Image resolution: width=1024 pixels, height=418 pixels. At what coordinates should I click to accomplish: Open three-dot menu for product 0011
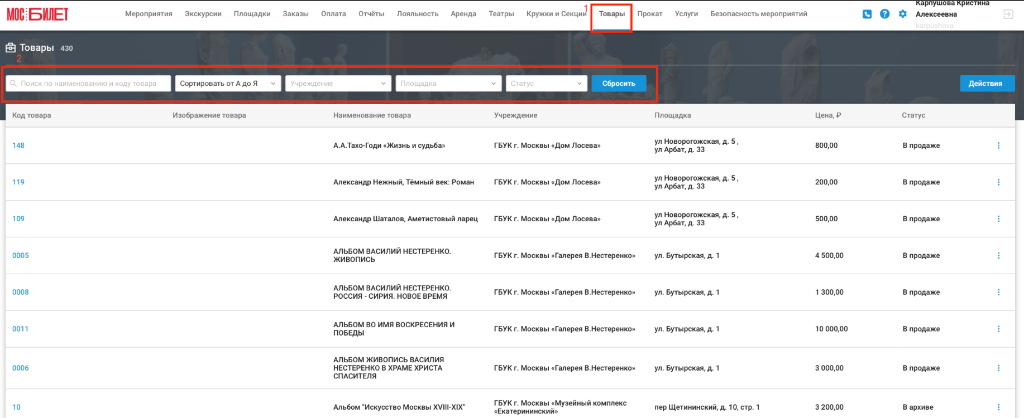click(999, 329)
